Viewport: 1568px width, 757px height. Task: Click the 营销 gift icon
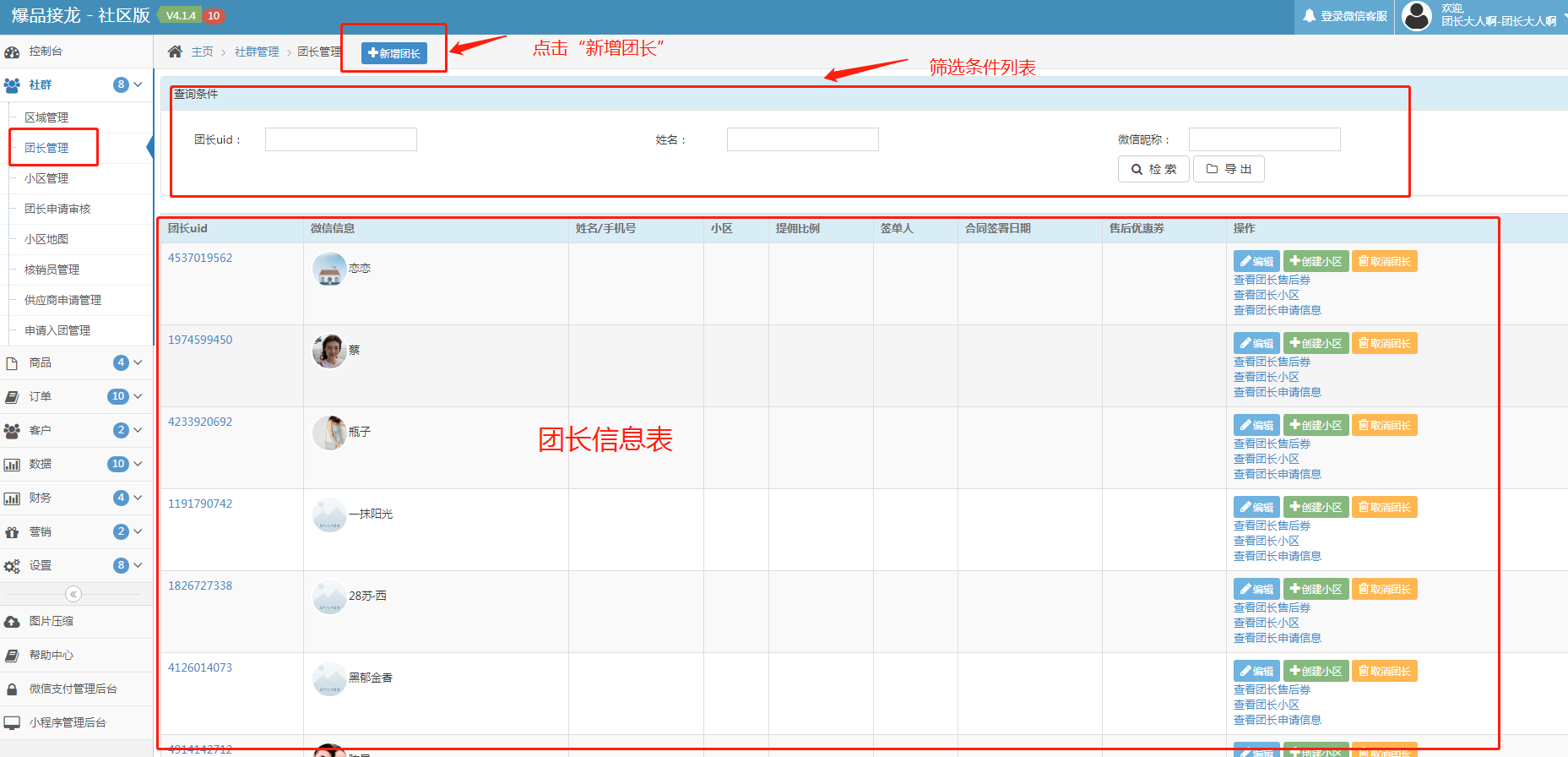click(x=12, y=532)
